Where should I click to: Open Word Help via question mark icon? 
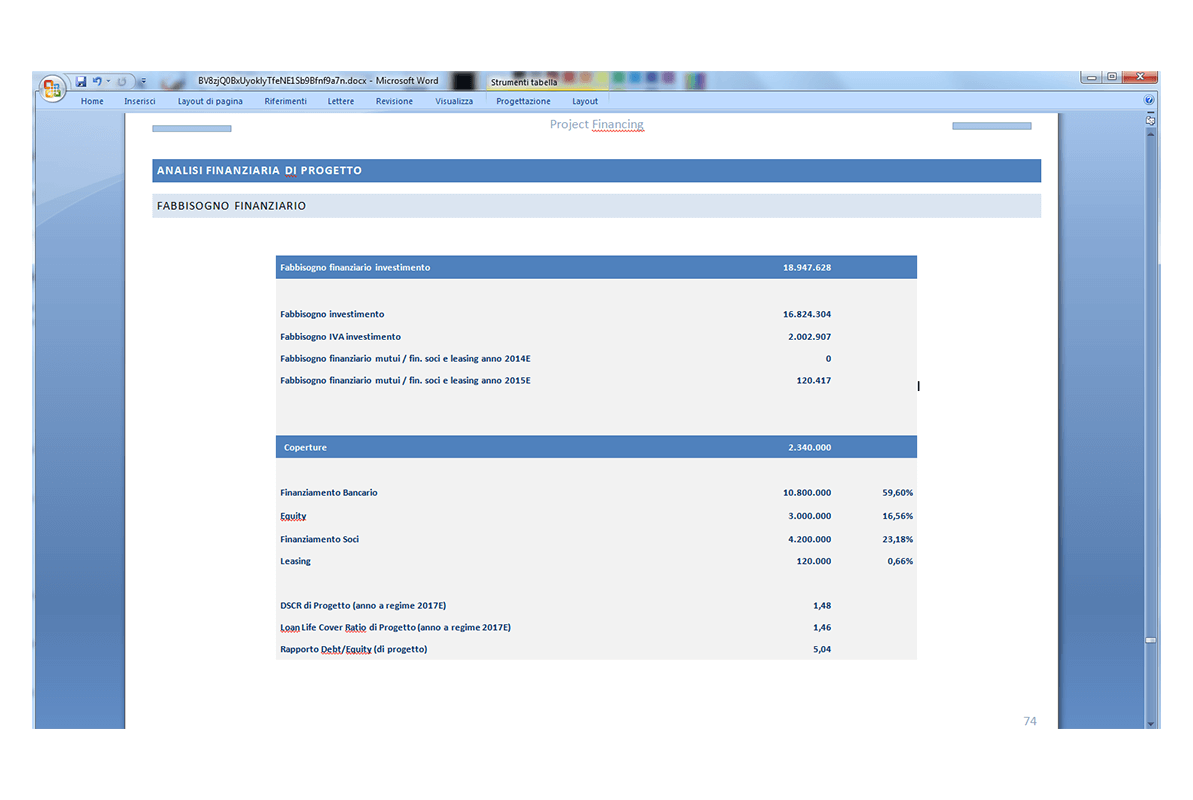click(1149, 100)
